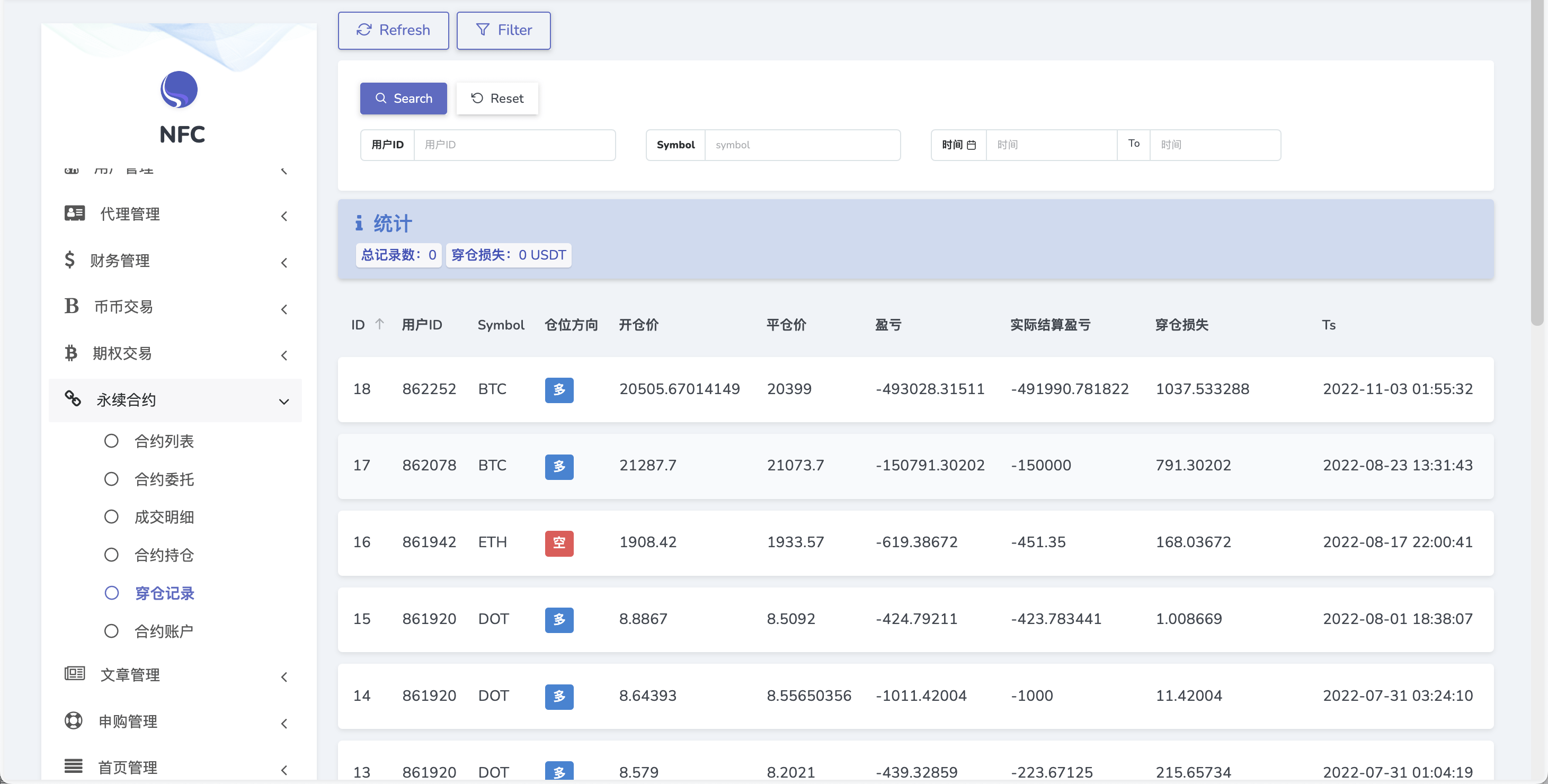This screenshot has height=784, width=1548.
Task: Expand the 首页管理 chevron
Action: click(x=284, y=770)
